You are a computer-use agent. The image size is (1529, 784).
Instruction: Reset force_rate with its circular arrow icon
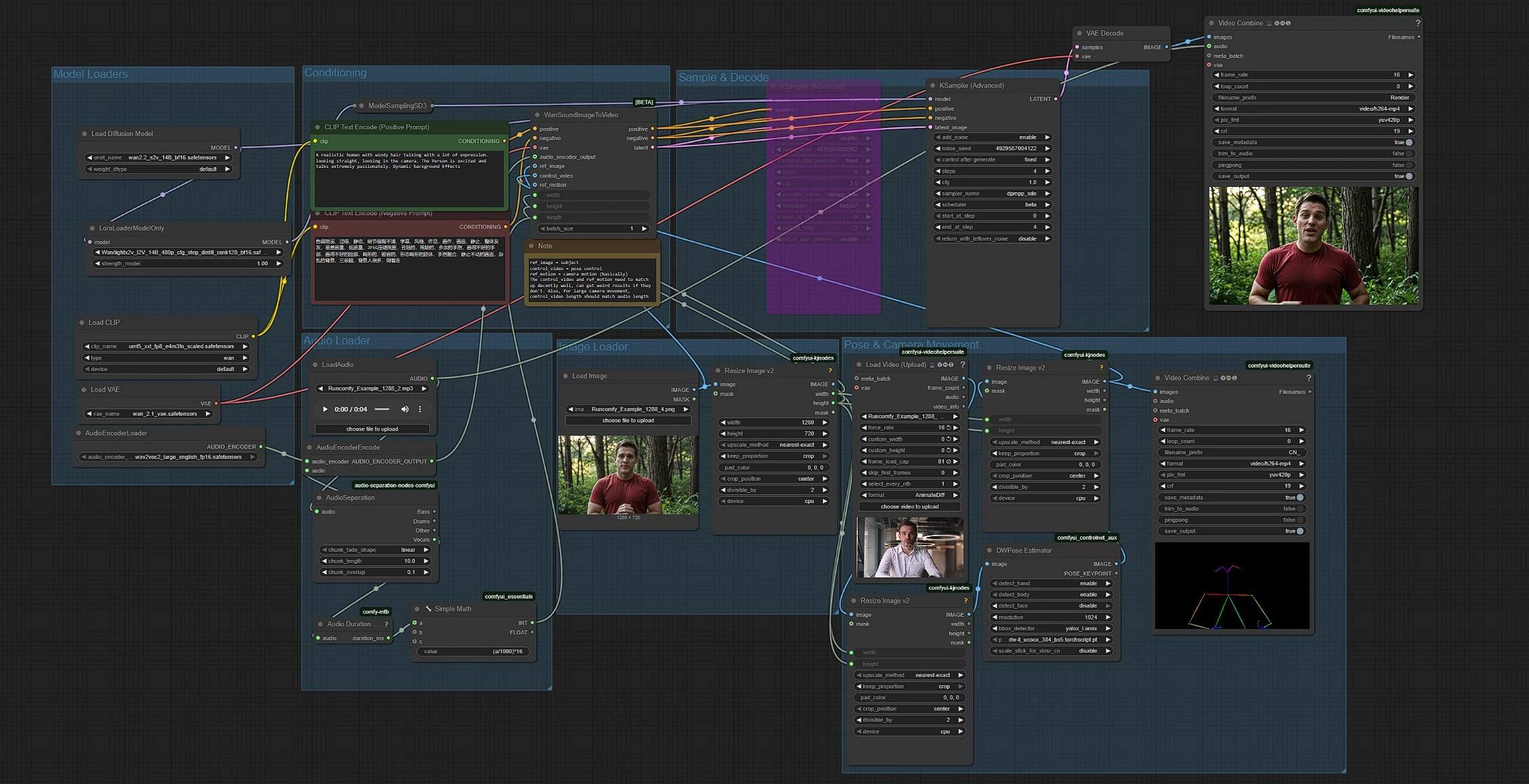tap(949, 428)
